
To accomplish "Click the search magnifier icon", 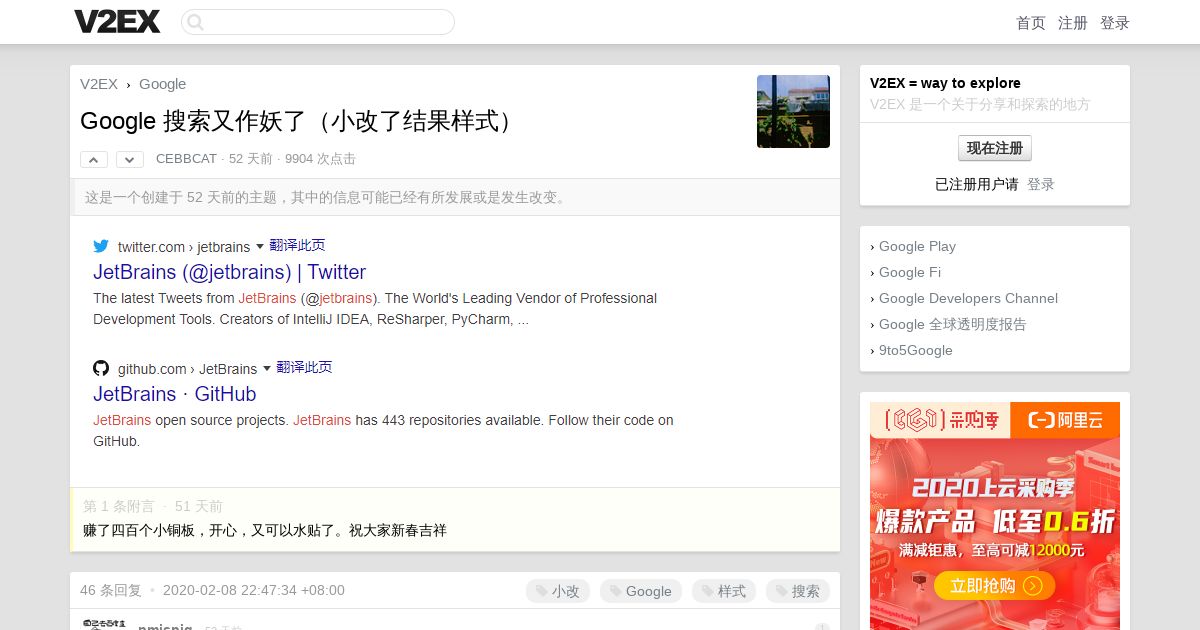I will tap(196, 22).
